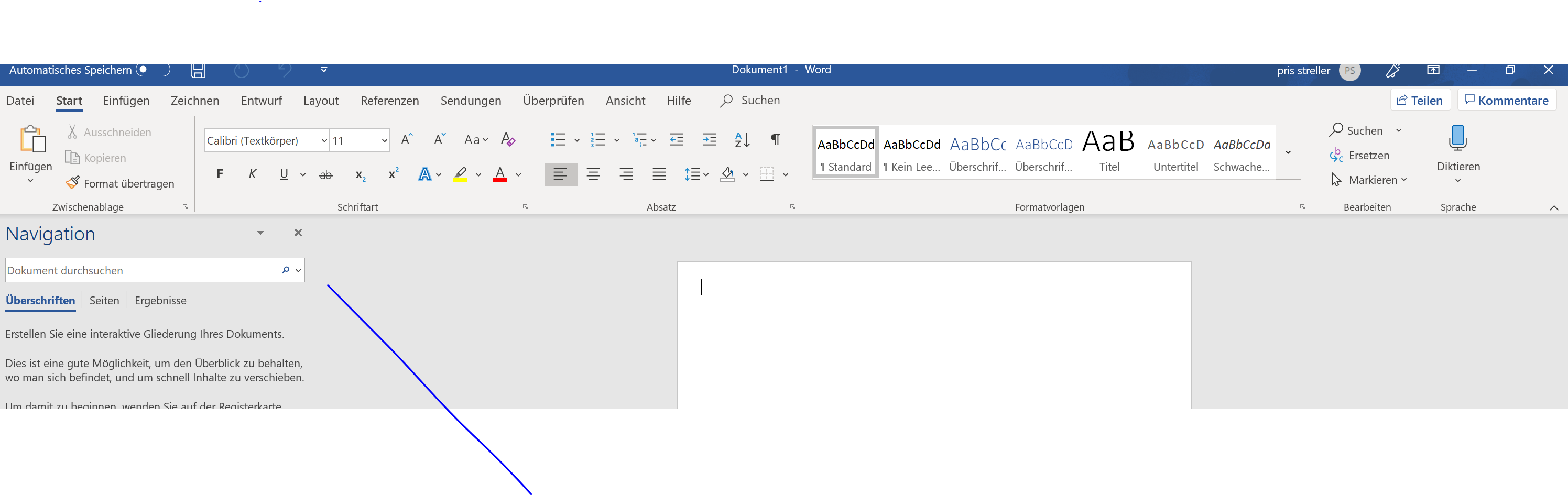1568x495 pixels.
Task: Click the text effects A icon
Action: (424, 174)
